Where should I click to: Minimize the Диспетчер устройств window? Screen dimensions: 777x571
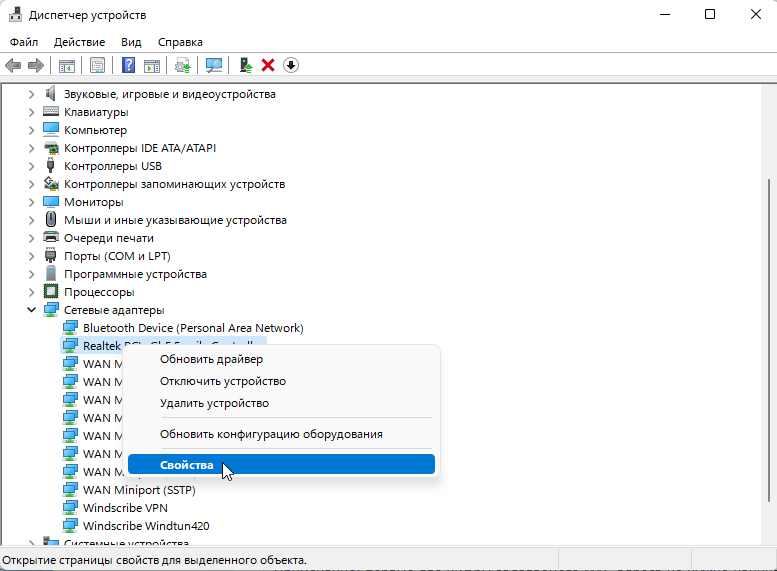665,14
